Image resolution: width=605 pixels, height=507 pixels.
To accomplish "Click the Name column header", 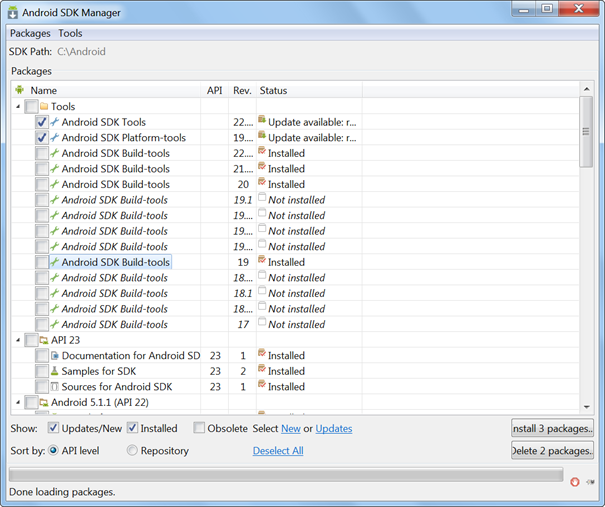I will (x=105, y=90).
